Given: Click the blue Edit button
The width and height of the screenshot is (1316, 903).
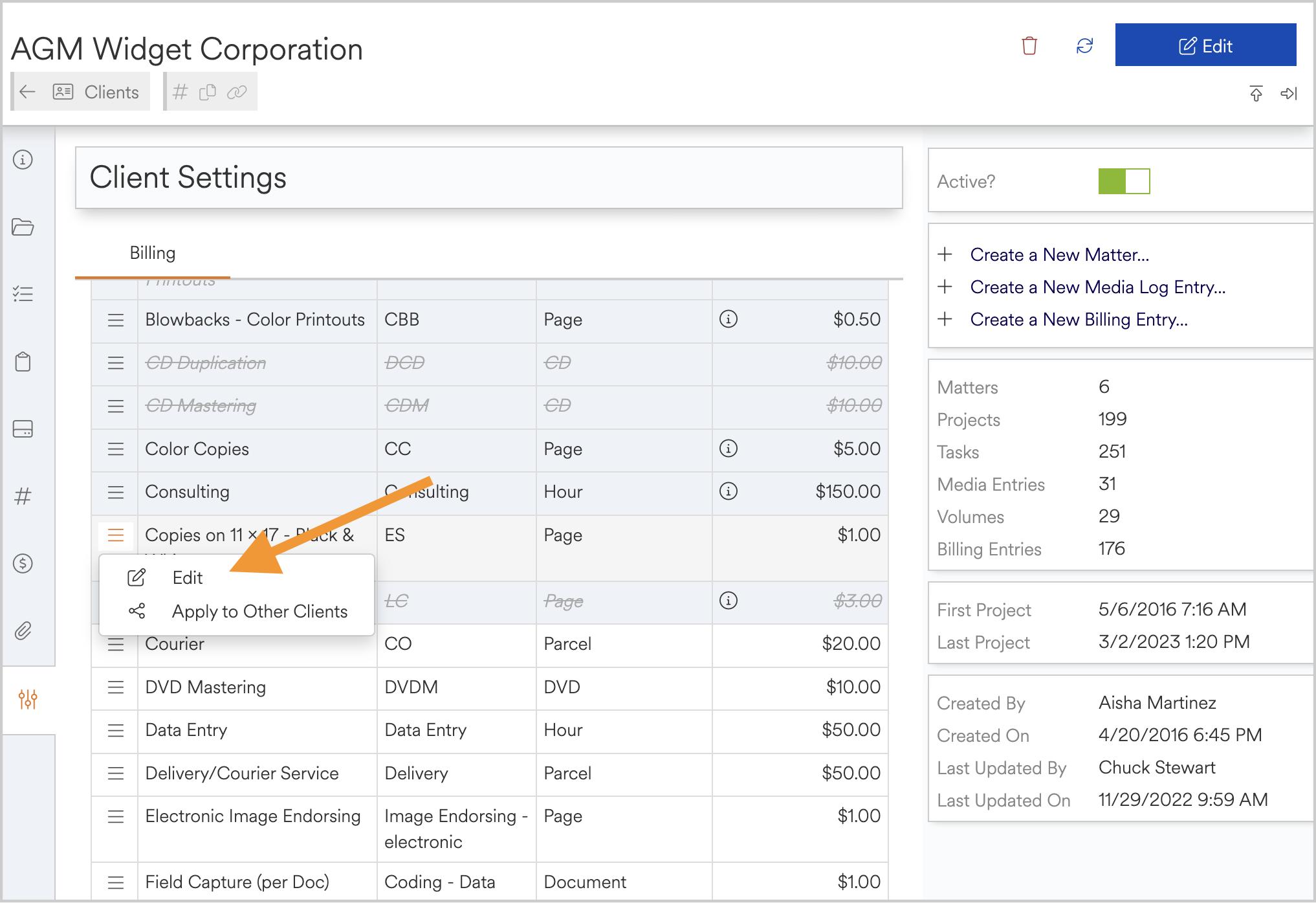Looking at the screenshot, I should coord(1205,45).
